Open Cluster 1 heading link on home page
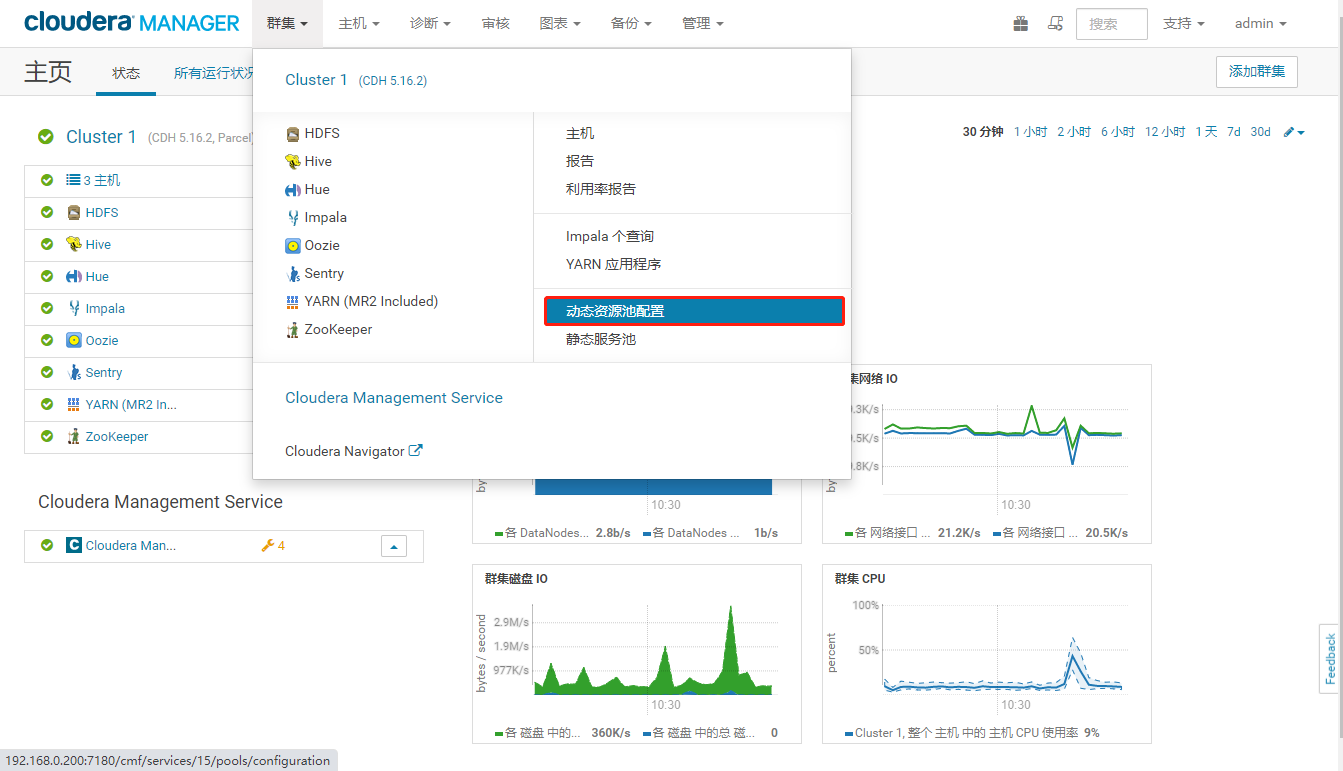 tap(101, 137)
